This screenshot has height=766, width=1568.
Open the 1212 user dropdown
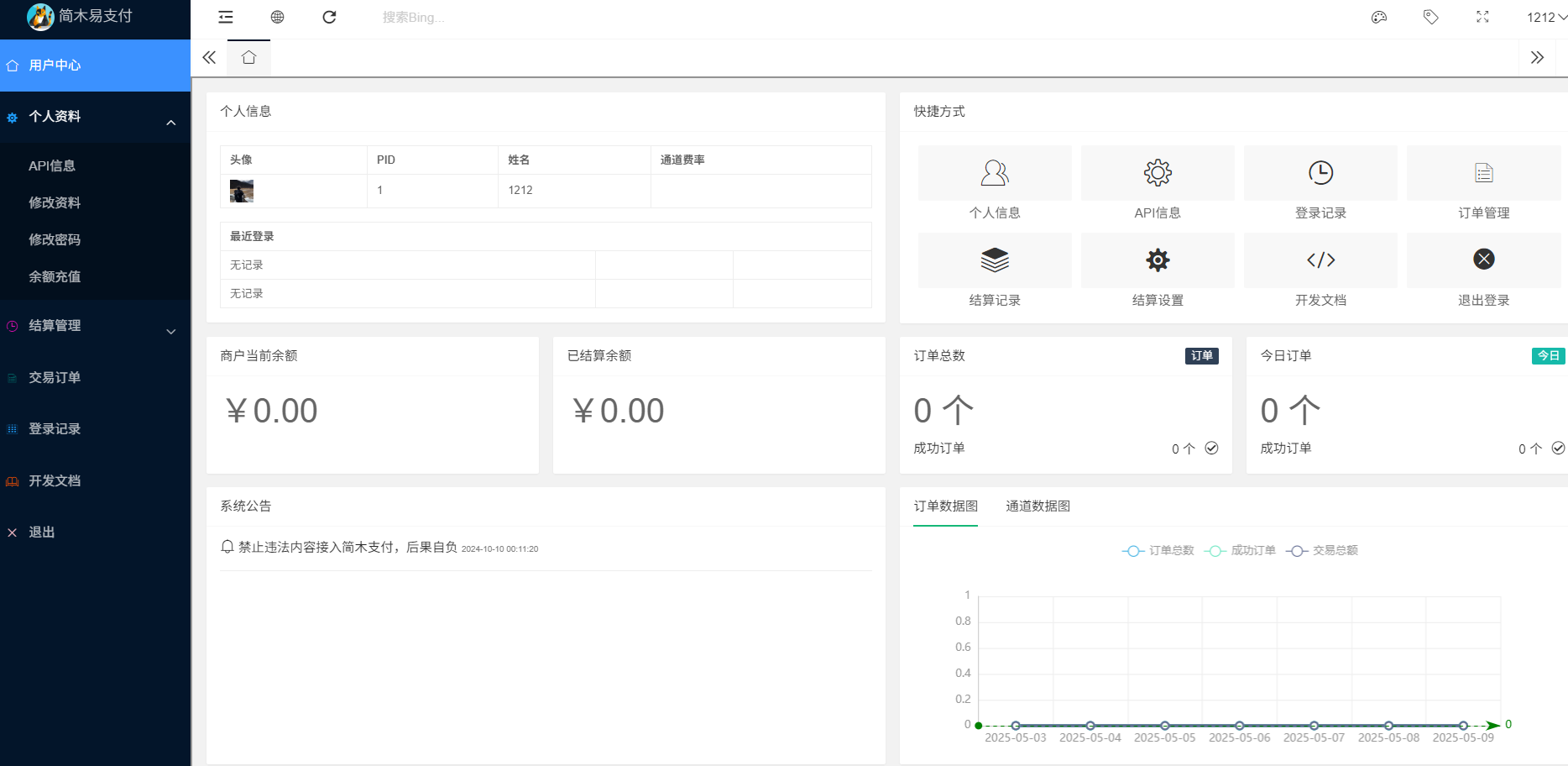click(1545, 18)
